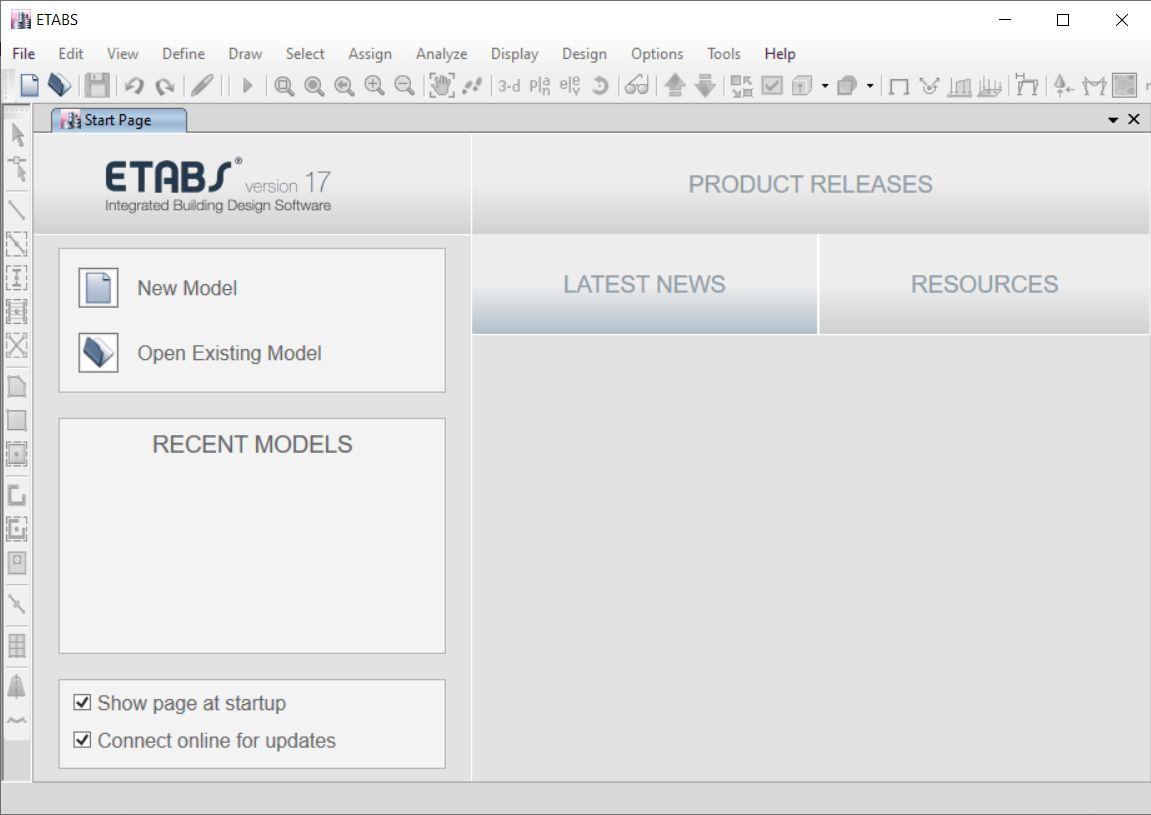Switch to the LATEST NEWS panel
The height and width of the screenshot is (815, 1151).
point(645,284)
